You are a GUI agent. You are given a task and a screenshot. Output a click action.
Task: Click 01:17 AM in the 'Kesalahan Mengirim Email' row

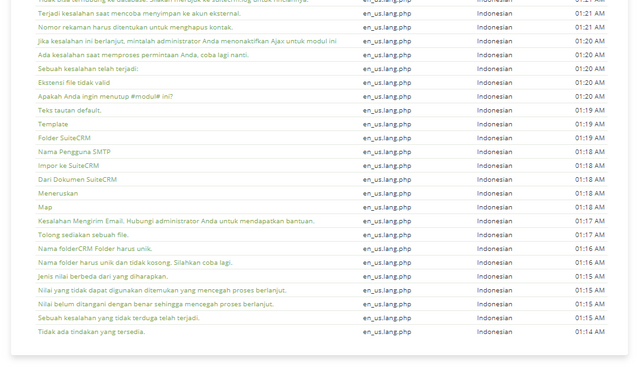(590, 222)
